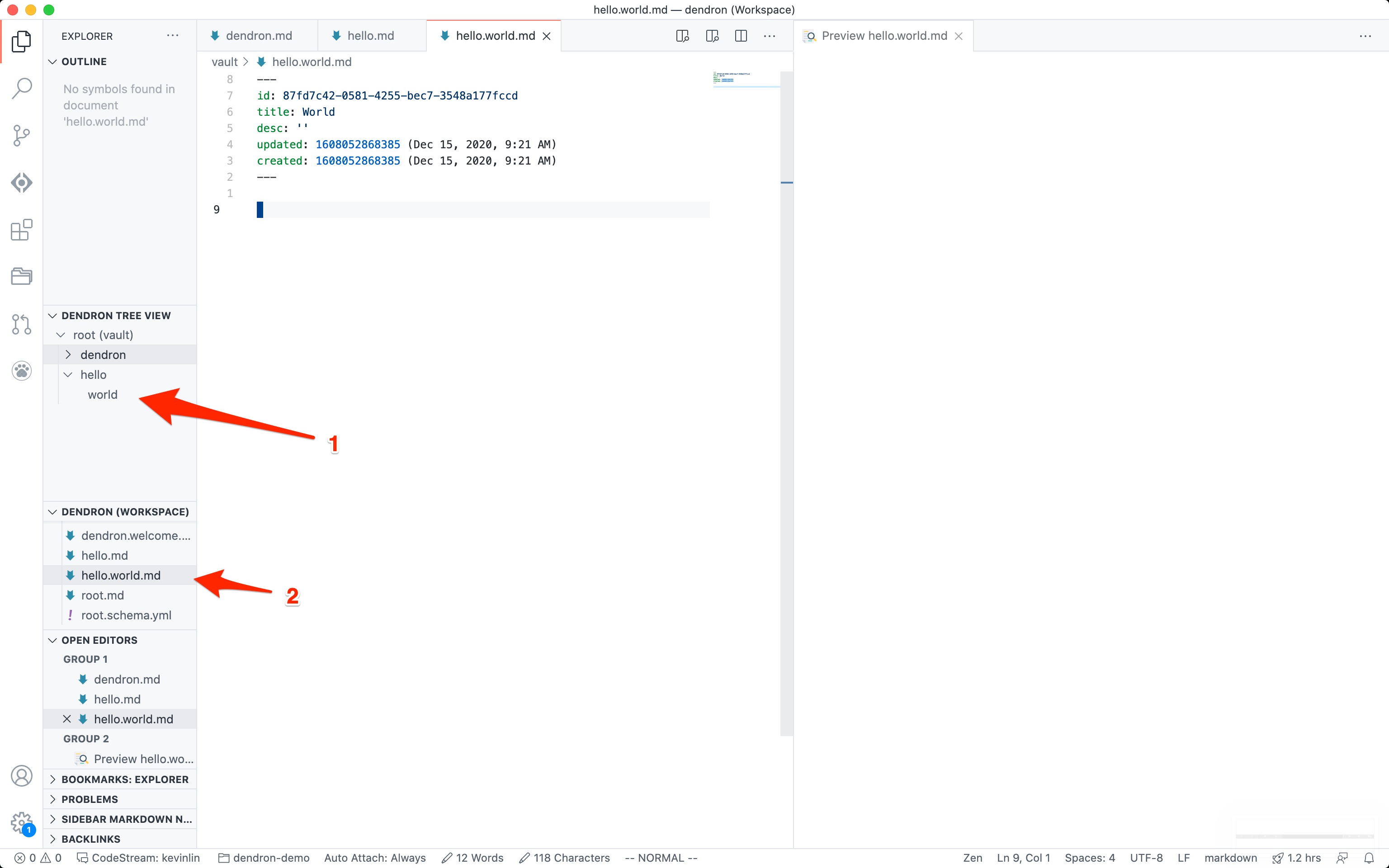This screenshot has width=1389, height=868.
Task: Close hello.world.md in Open Editors list
Action: tap(67, 719)
